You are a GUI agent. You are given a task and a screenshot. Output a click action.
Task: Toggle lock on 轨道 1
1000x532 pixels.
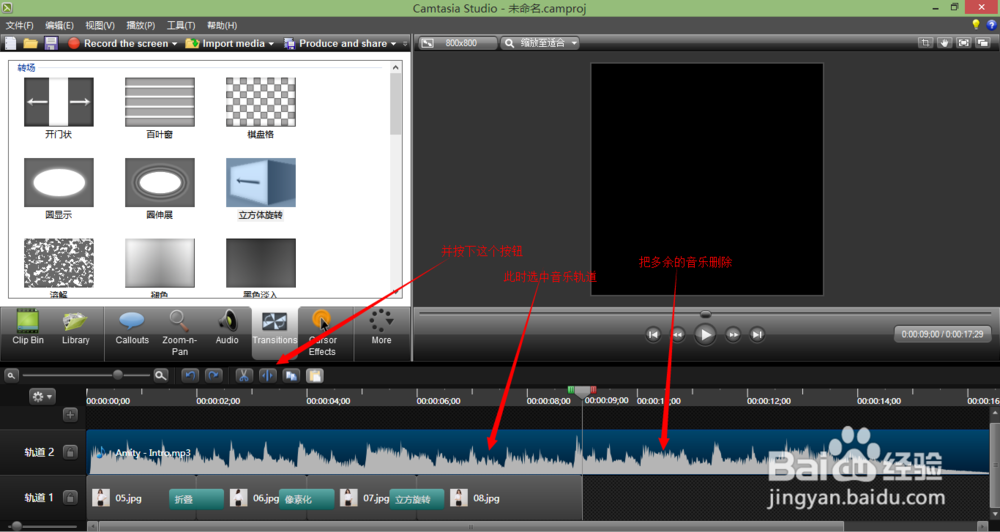pyautogui.click(x=70, y=498)
